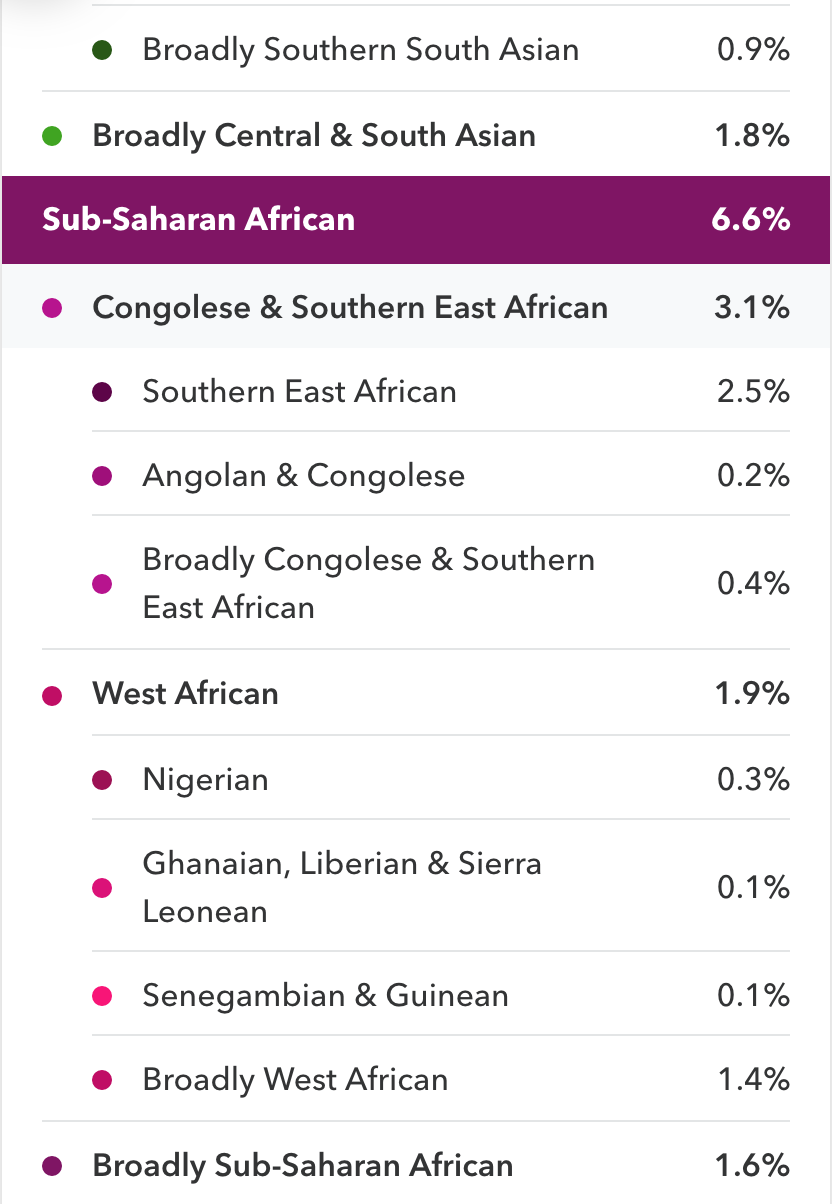Image resolution: width=832 pixels, height=1204 pixels.
Task: Expand Congolese & Southern East African category
Action: (x=416, y=307)
